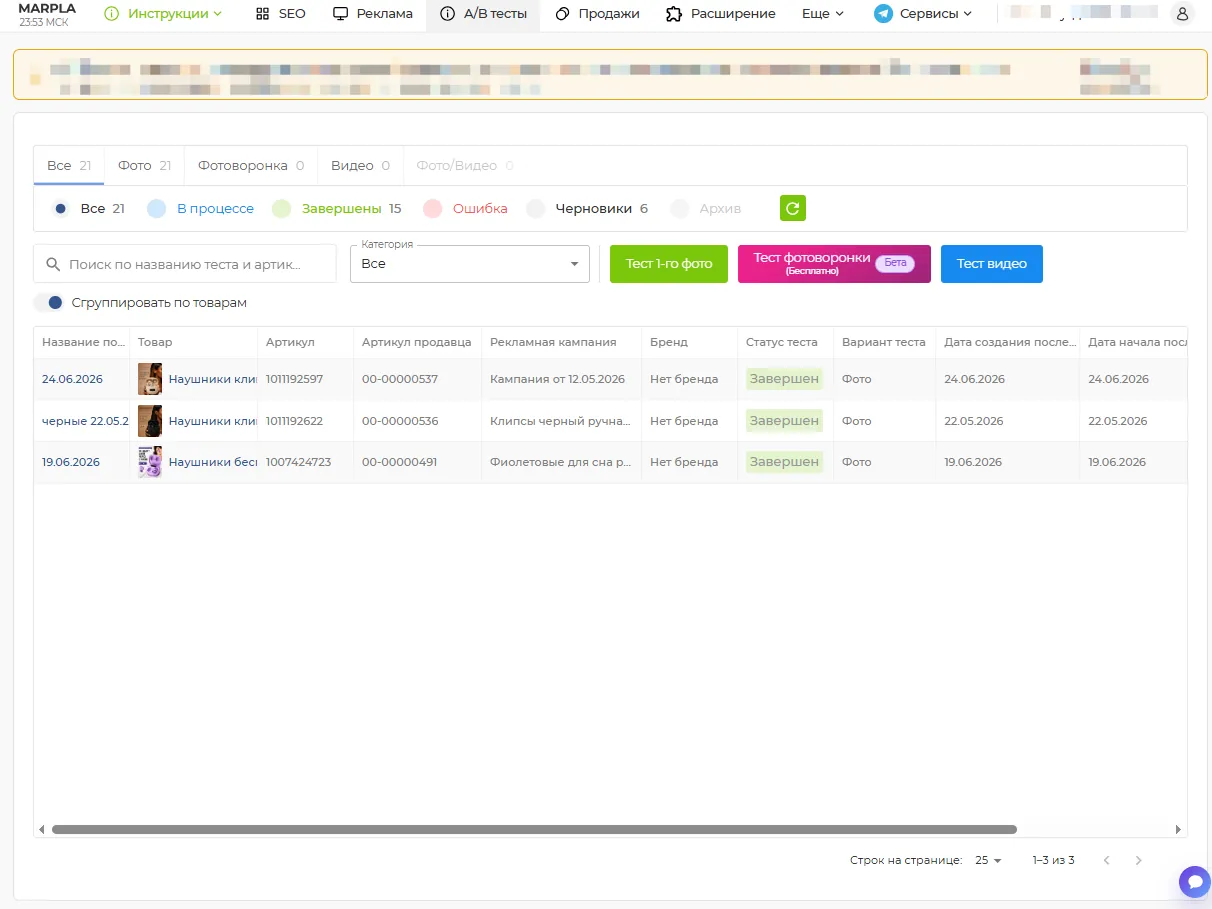Open the Категория dropdown
Image resolution: width=1212 pixels, height=909 pixels.
click(x=470, y=264)
